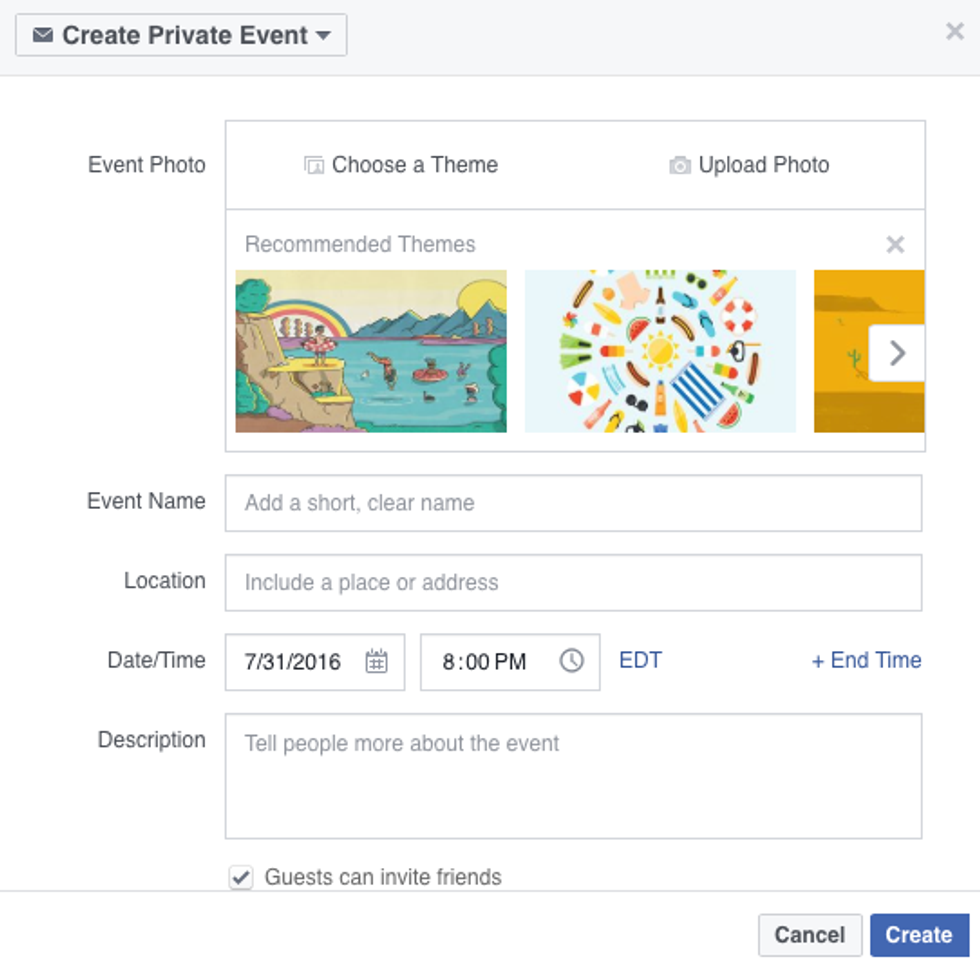Screen dimensions: 980x973
Task: Open the Create Private Event dropdown
Action: click(181, 36)
